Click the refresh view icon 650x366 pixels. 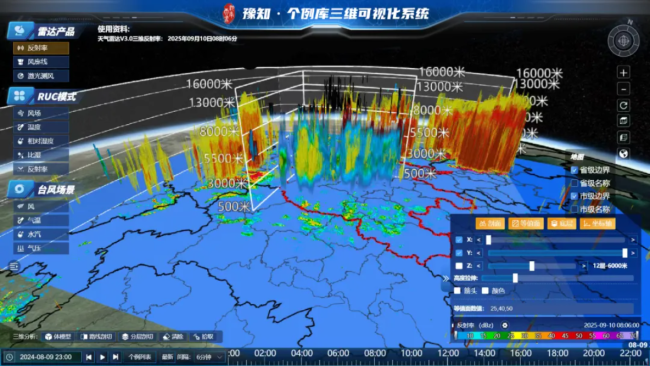623,105
